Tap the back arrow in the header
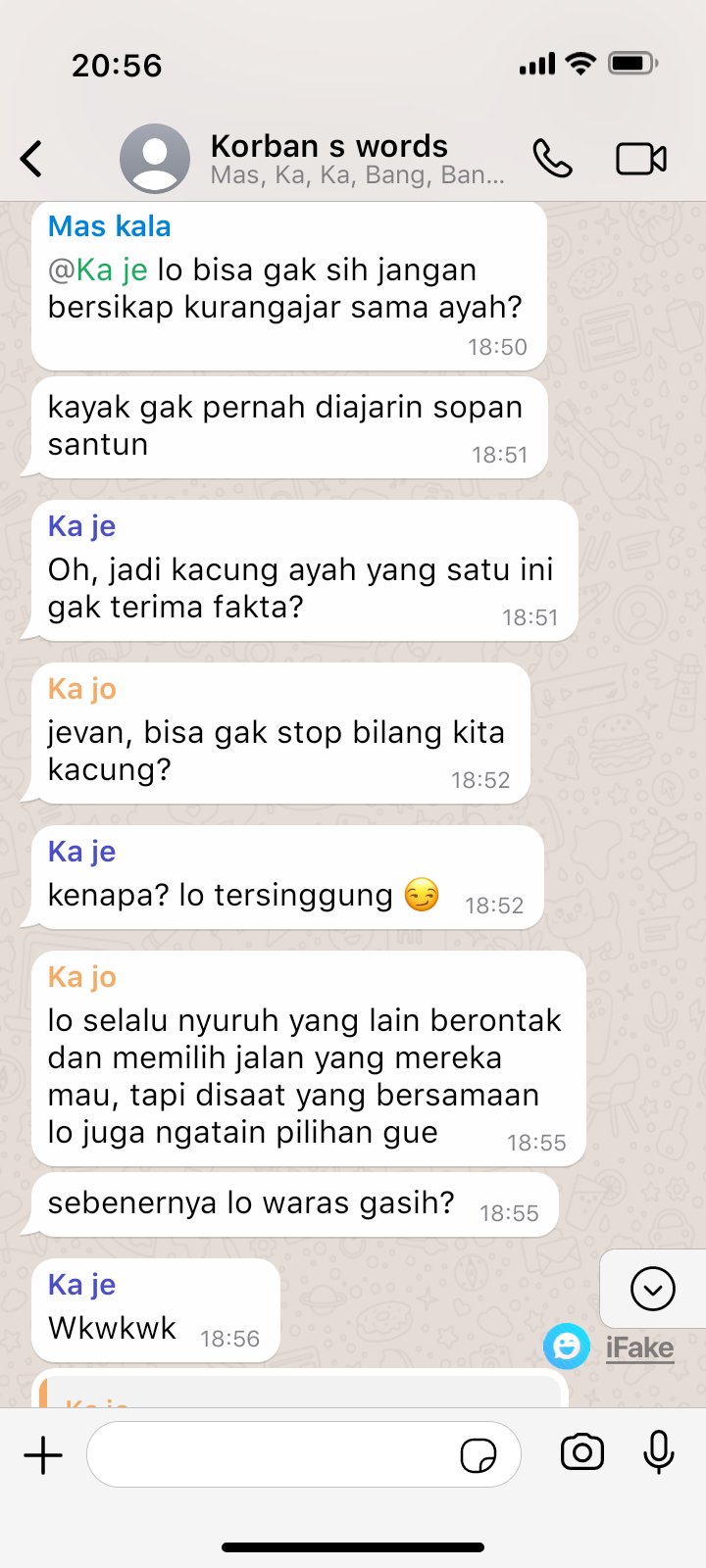 pyautogui.click(x=31, y=159)
